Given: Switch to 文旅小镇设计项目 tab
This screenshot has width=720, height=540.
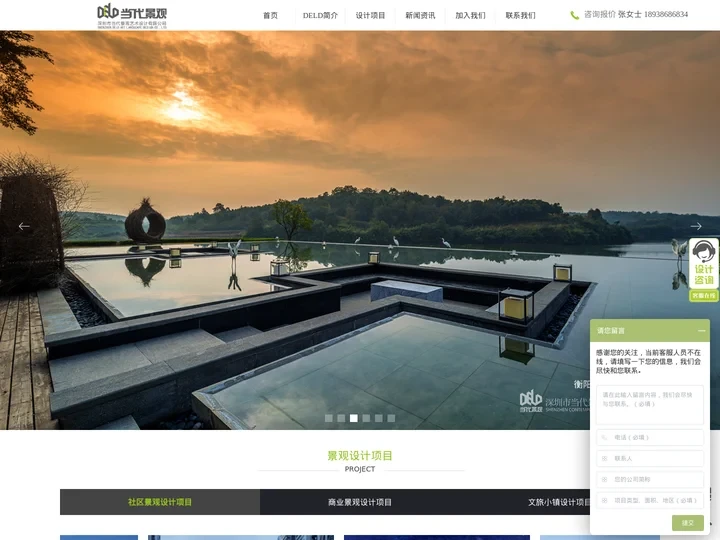Looking at the screenshot, I should (559, 502).
